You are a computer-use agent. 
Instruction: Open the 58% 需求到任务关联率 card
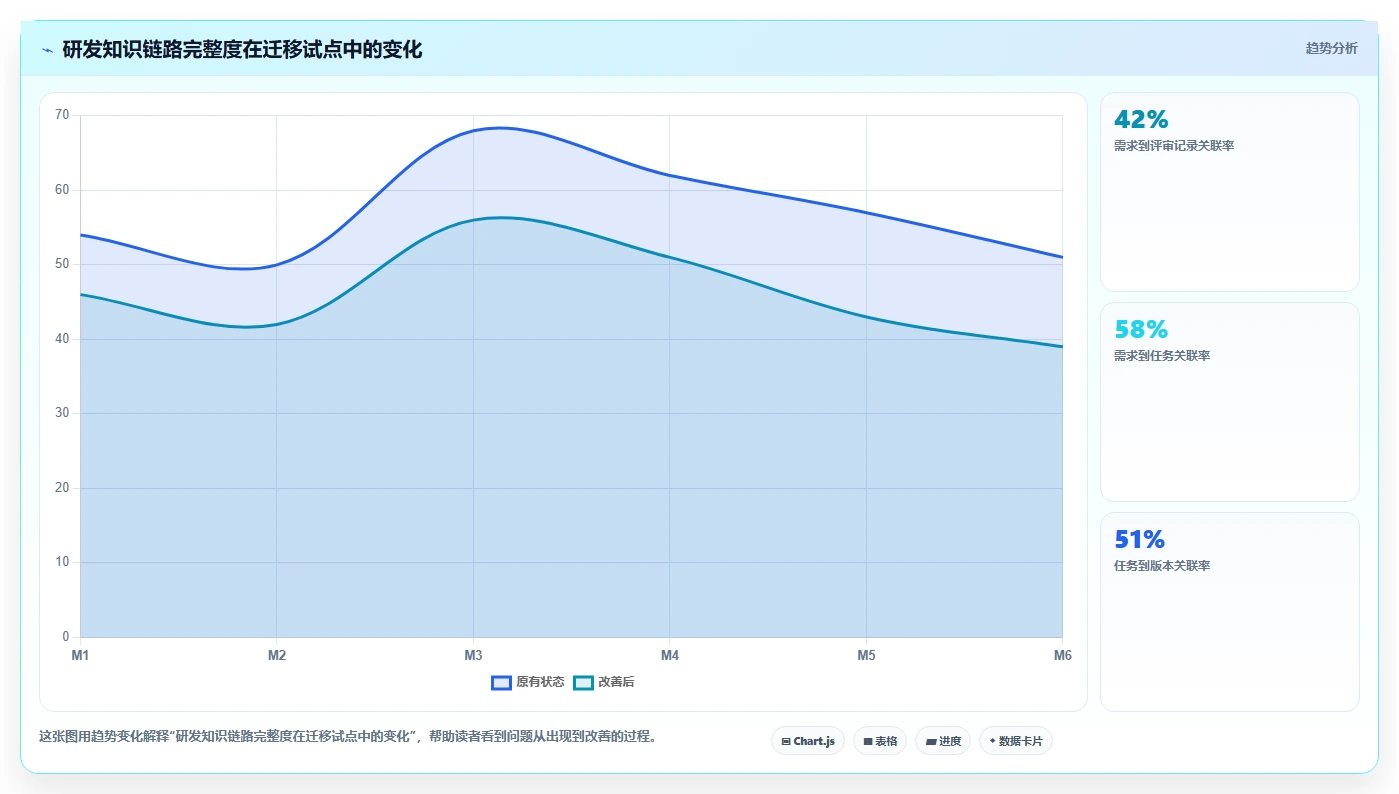click(1230, 402)
